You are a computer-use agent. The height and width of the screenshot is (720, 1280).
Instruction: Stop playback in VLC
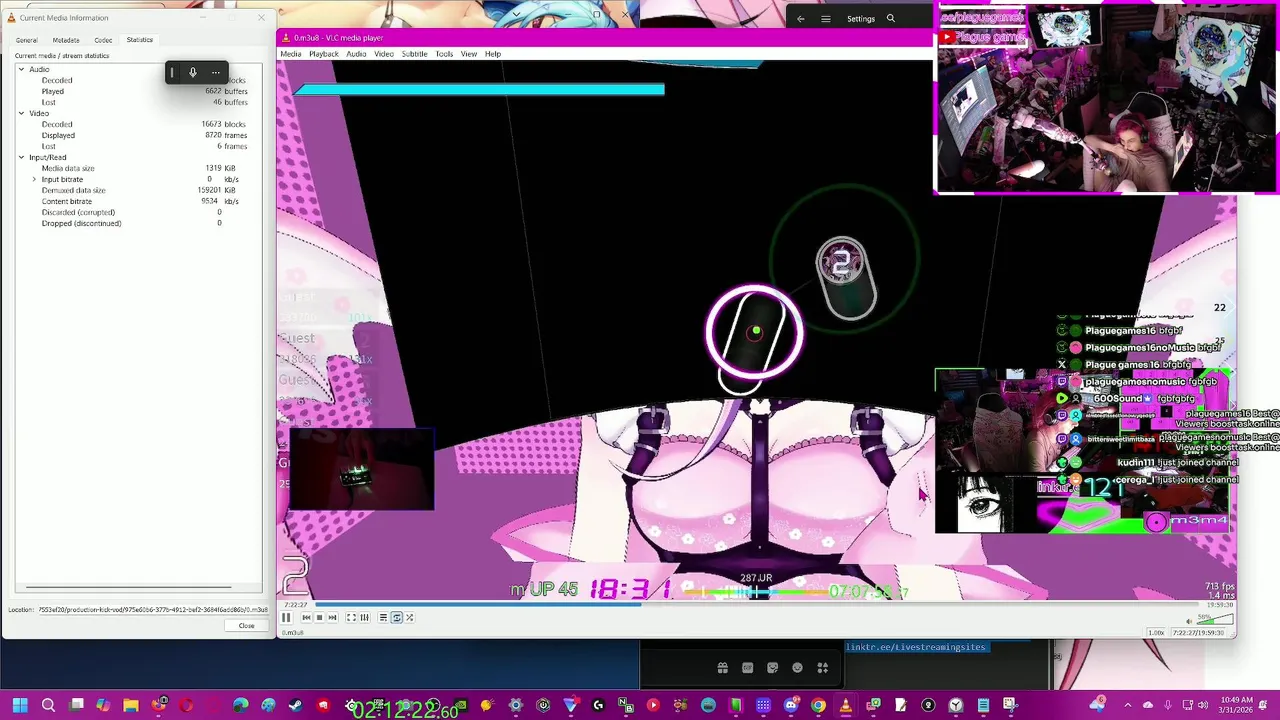(x=319, y=617)
